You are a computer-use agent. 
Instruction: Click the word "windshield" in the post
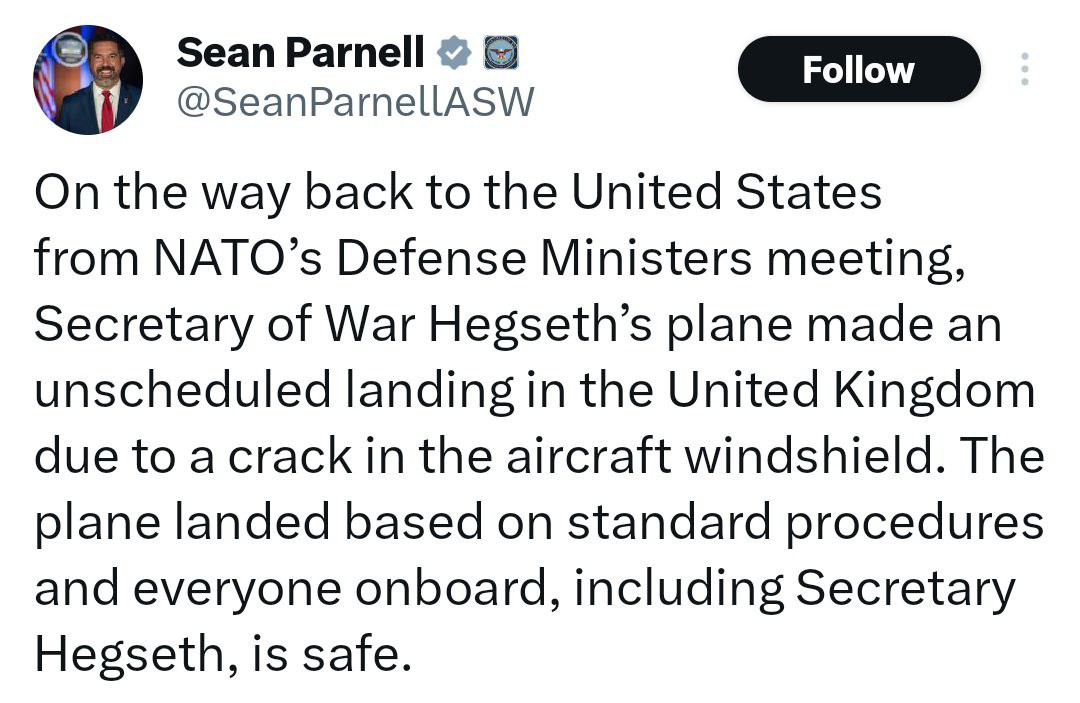(813, 456)
